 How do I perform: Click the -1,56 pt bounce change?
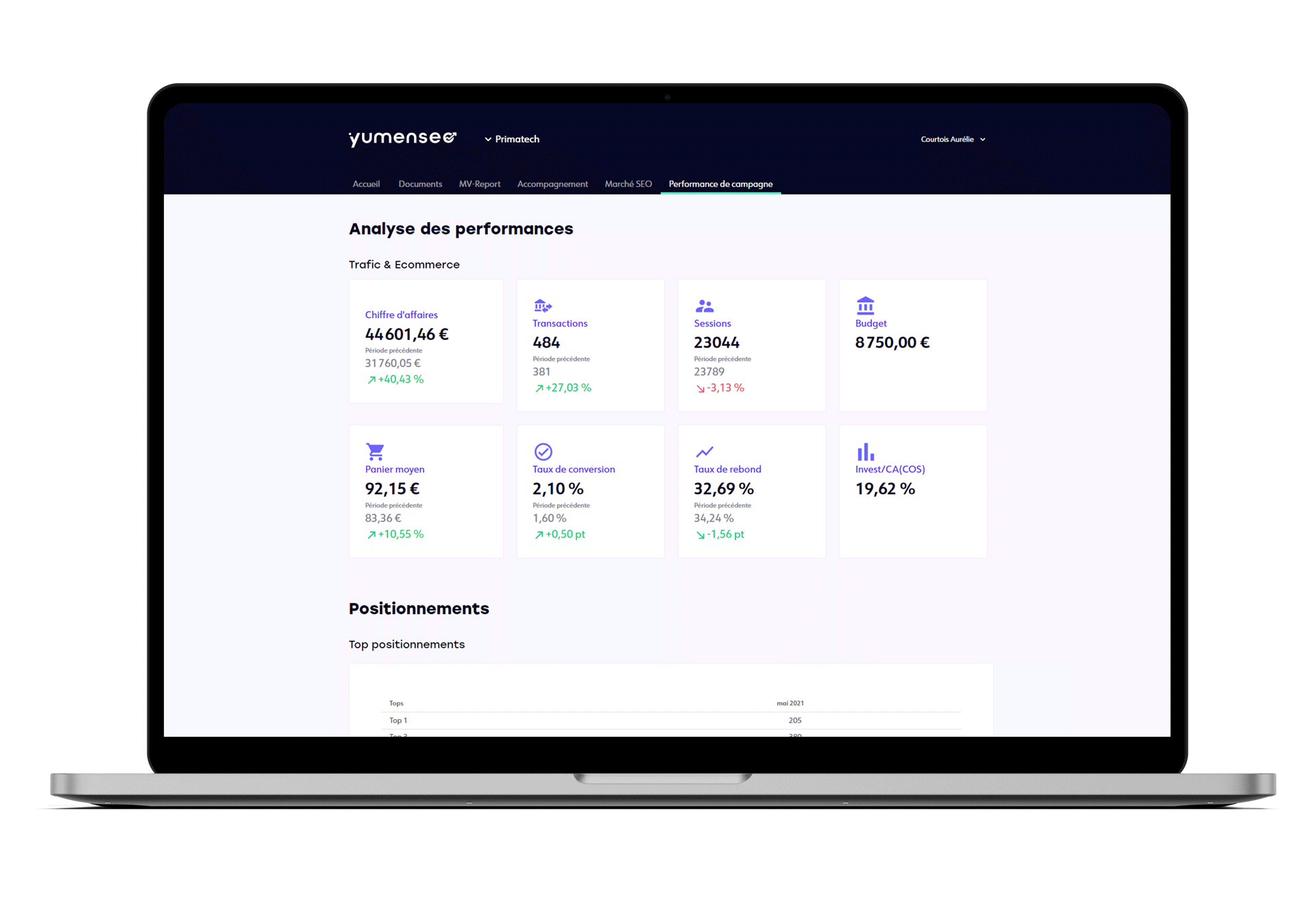coord(720,534)
